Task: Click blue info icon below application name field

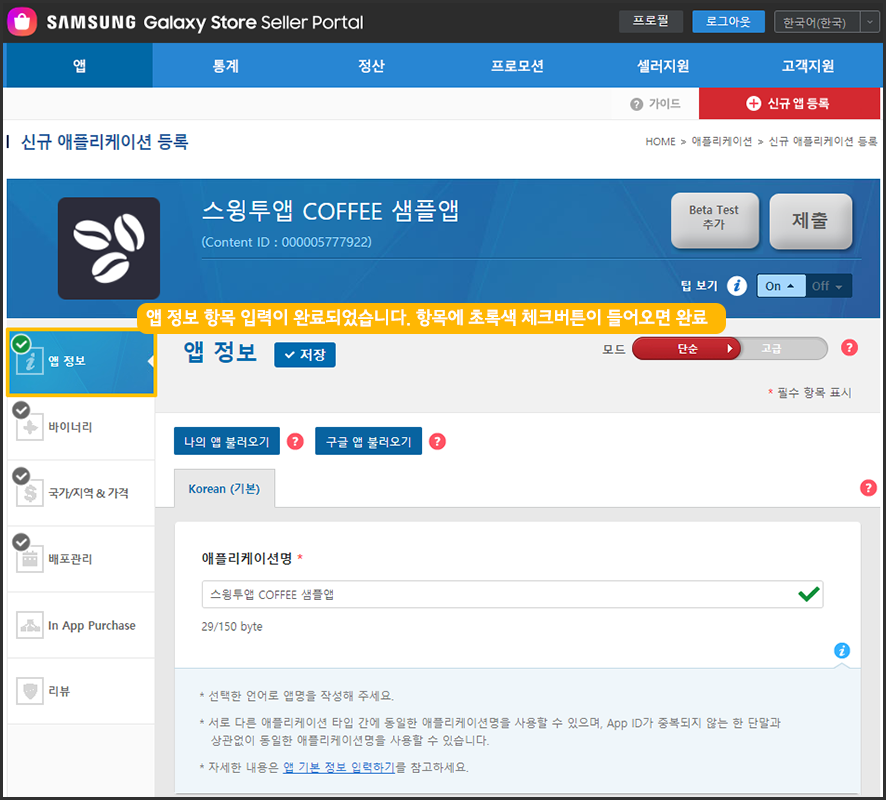Action: pyautogui.click(x=842, y=651)
